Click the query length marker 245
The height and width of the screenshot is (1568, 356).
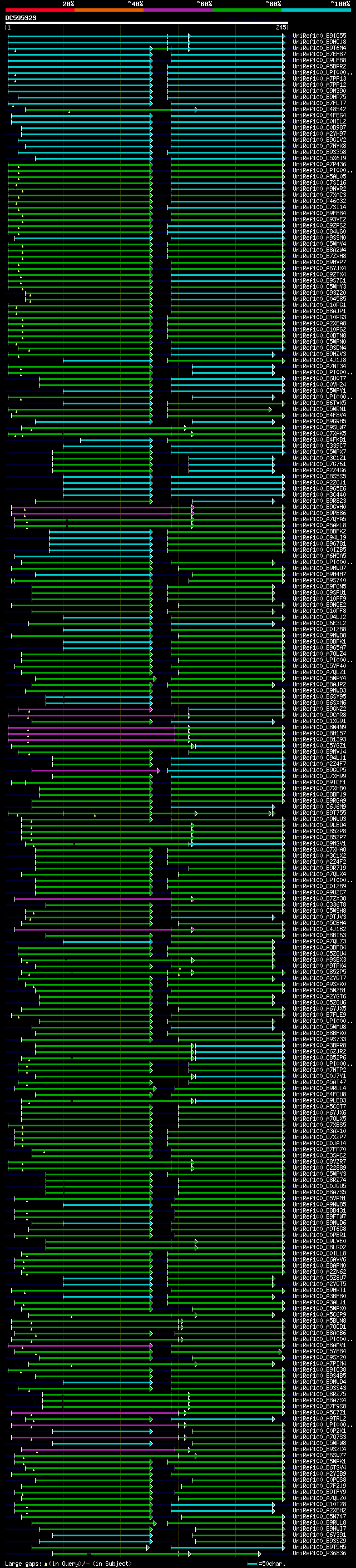coord(281,27)
